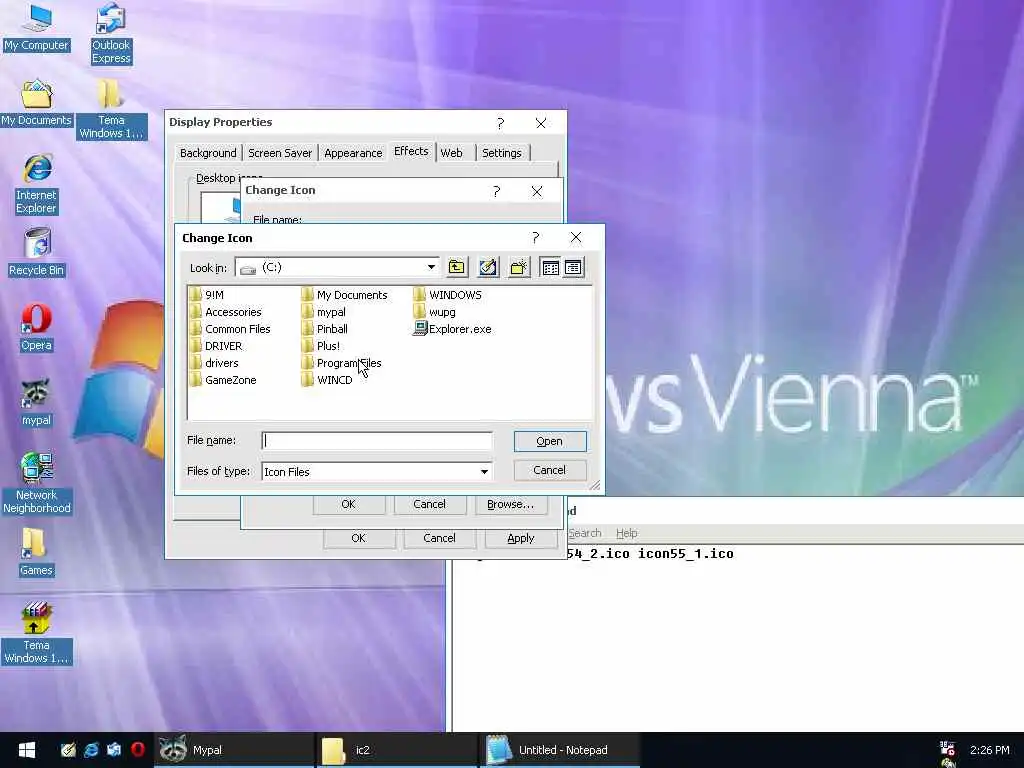Expand the Look in drive dropdown
The height and width of the screenshot is (768, 1024).
[x=431, y=267]
